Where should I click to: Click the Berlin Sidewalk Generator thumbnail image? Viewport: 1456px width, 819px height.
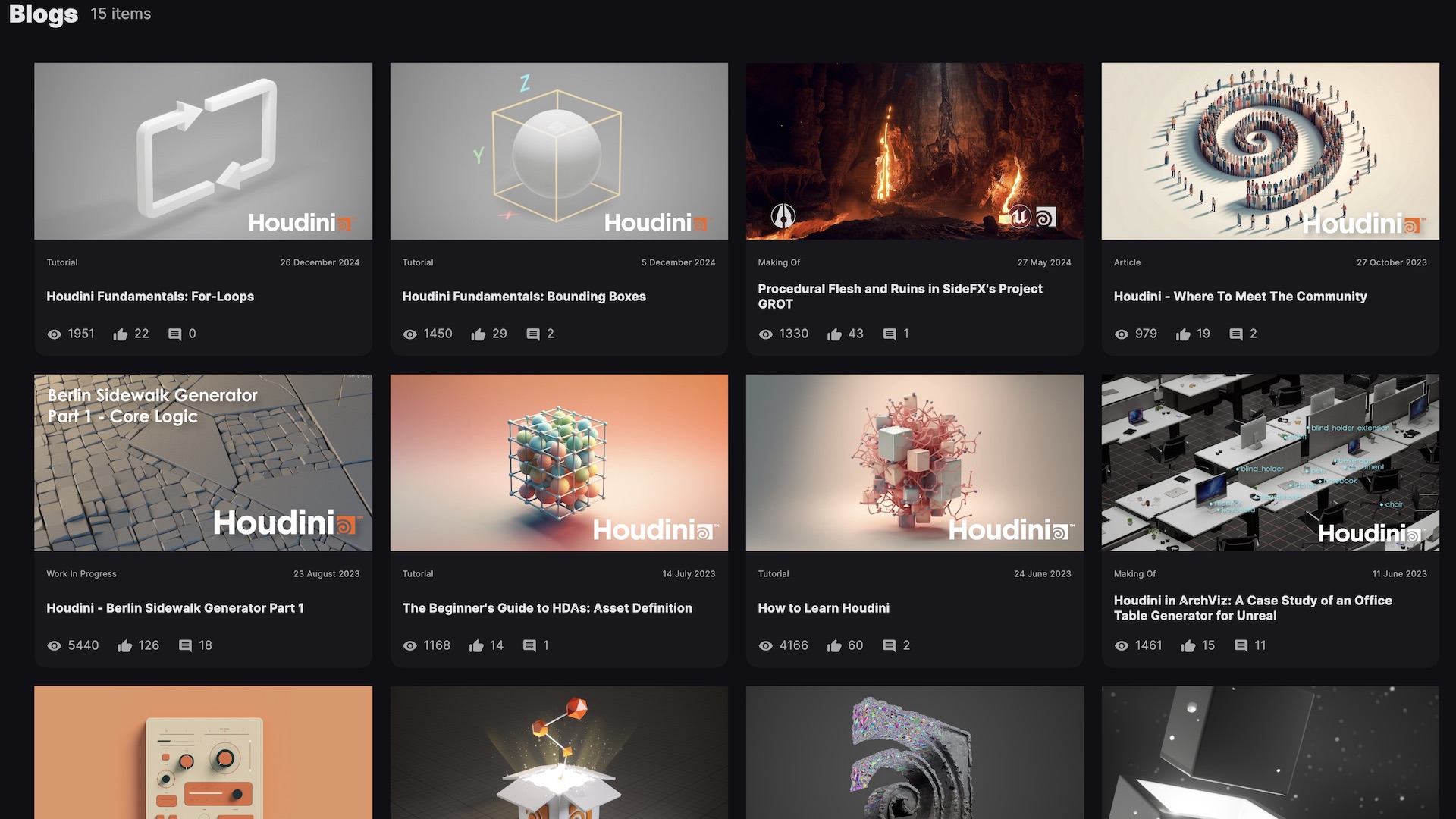point(203,463)
